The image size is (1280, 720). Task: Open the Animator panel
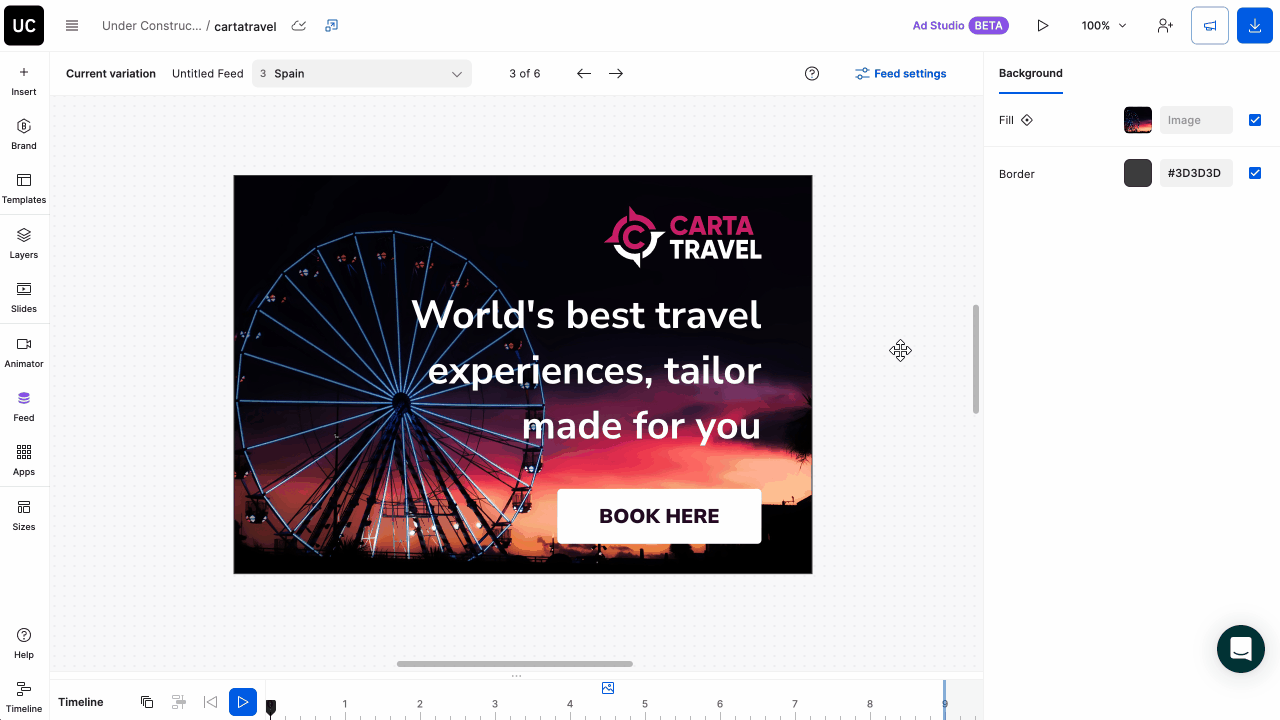tap(24, 352)
